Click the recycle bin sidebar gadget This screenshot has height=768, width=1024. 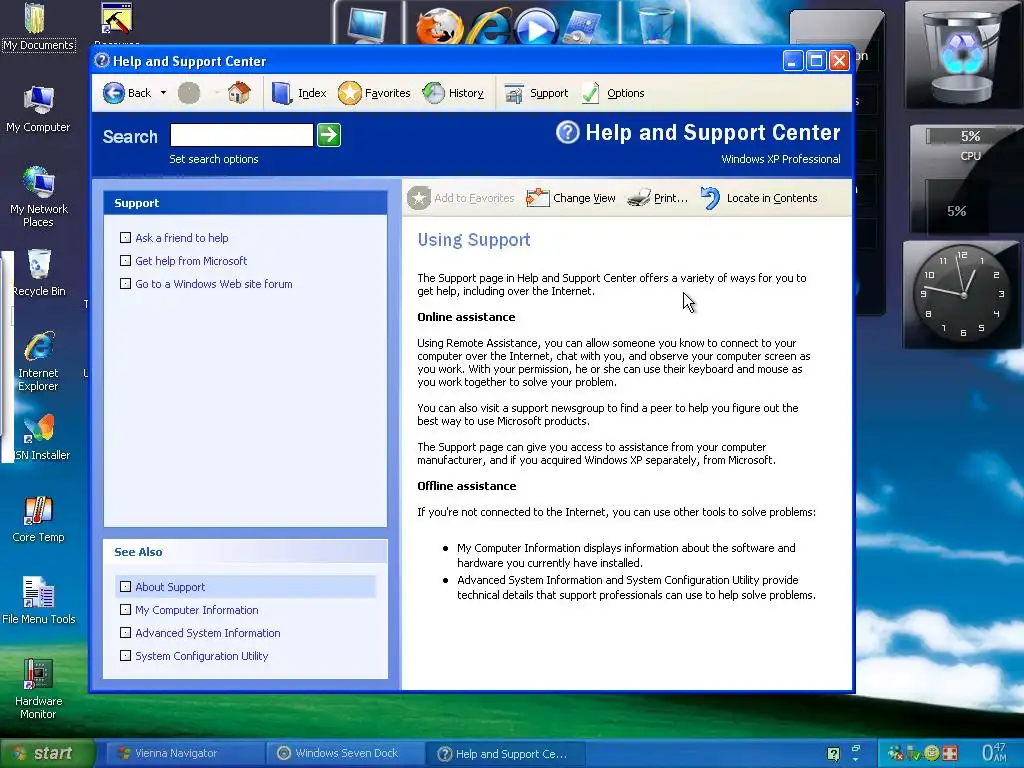962,54
